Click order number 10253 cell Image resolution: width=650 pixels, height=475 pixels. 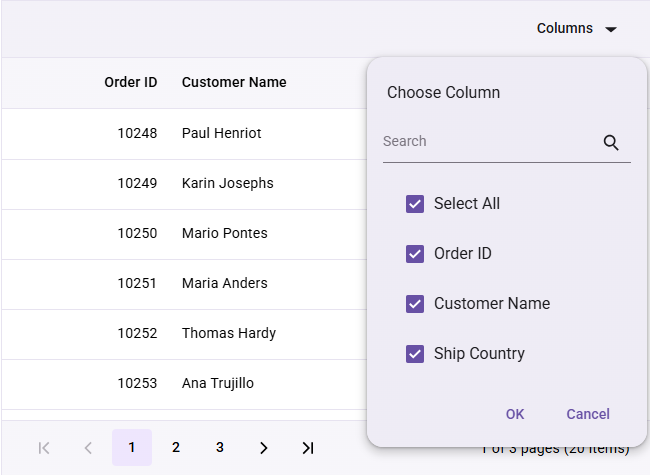tap(137, 383)
